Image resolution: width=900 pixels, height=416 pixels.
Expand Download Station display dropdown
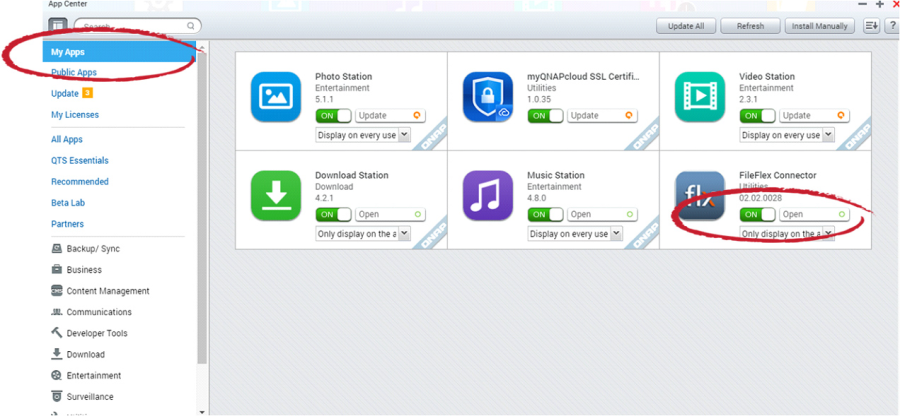363,234
